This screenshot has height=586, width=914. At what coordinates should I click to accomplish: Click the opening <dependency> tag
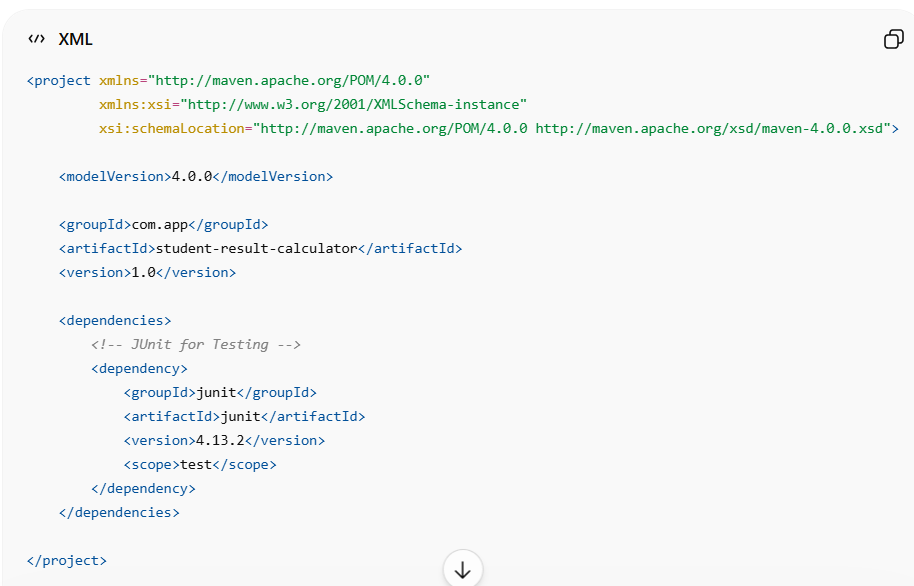coord(139,369)
